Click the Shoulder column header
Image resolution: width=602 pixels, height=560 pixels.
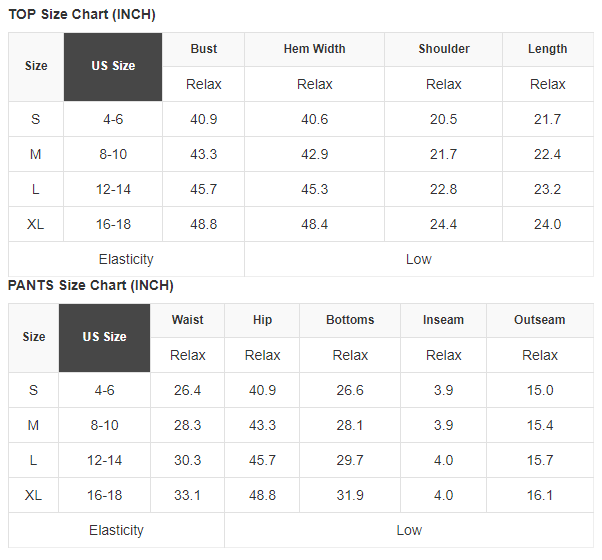click(x=443, y=49)
